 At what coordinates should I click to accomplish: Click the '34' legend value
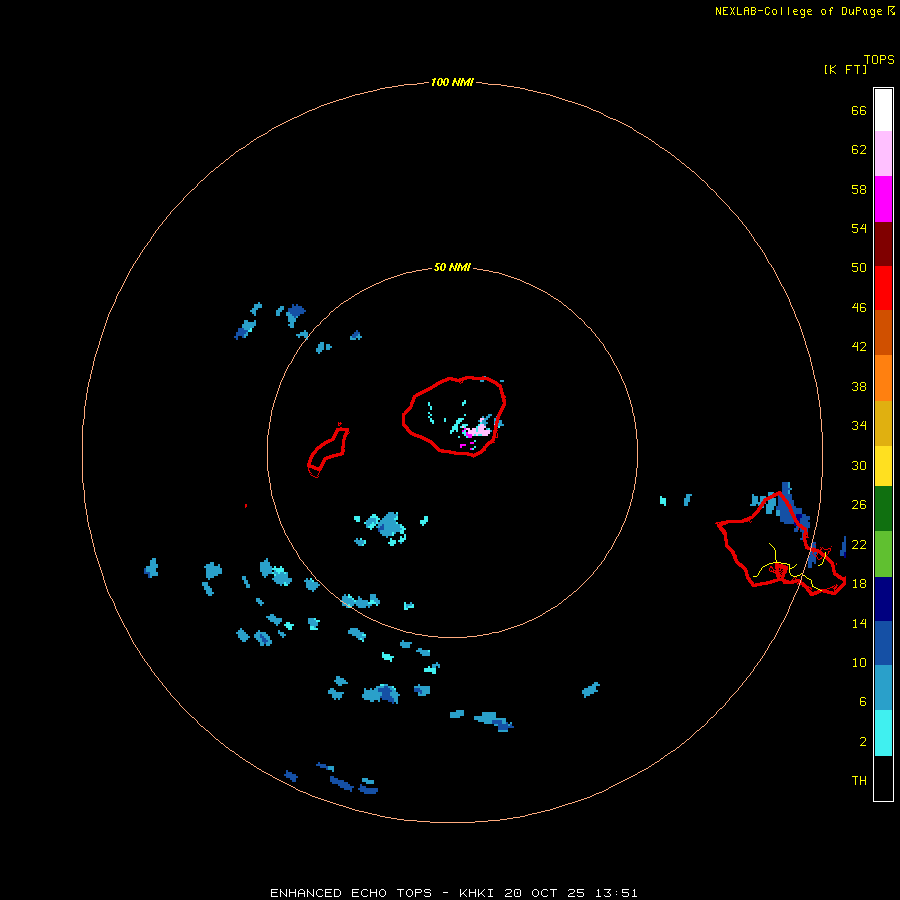859,426
